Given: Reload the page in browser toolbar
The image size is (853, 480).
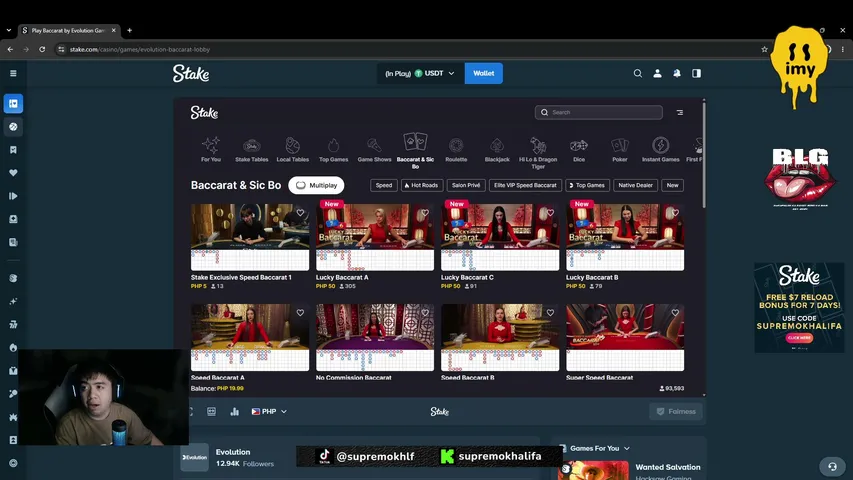Looking at the screenshot, I should coord(42,49).
